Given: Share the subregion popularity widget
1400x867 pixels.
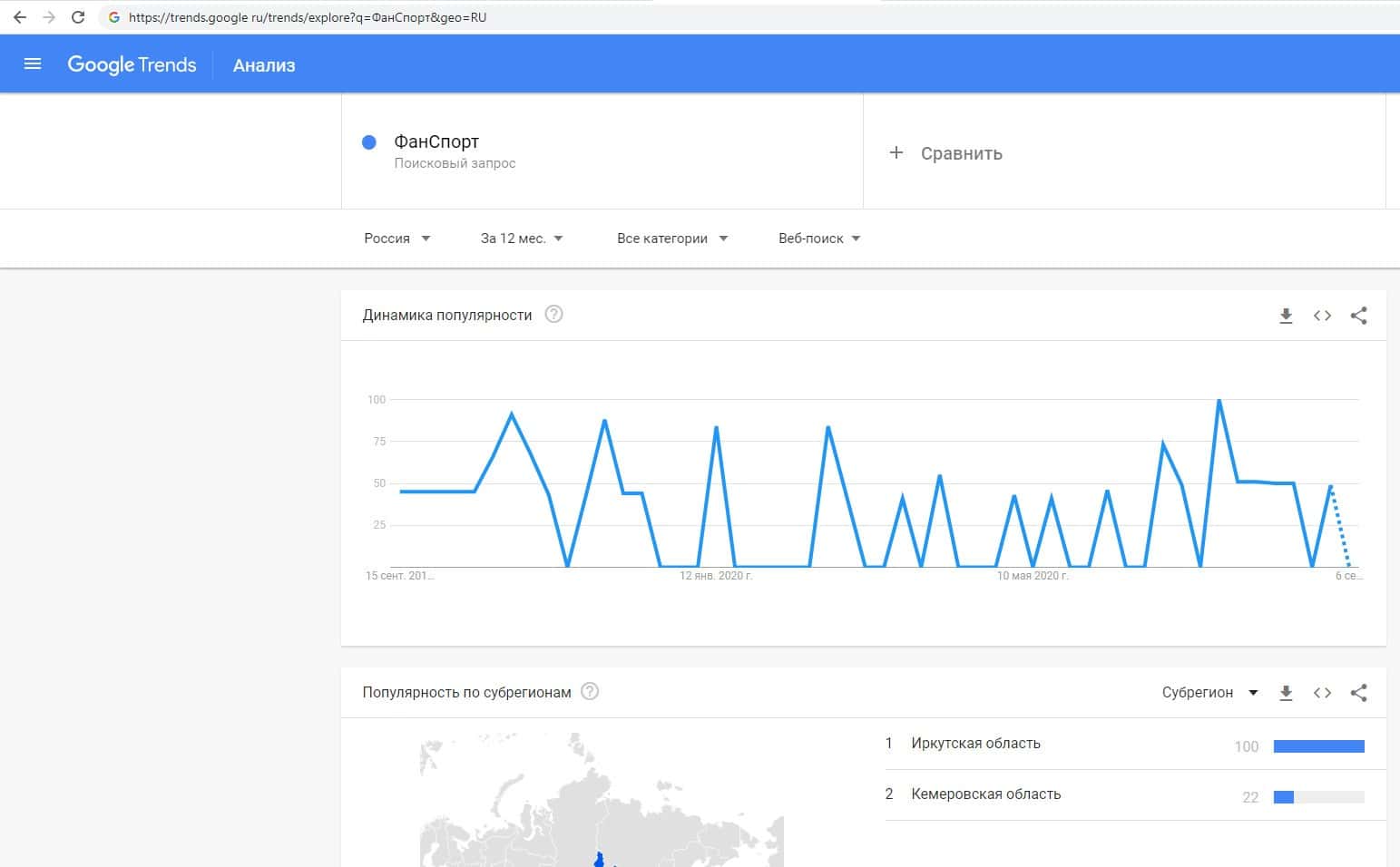Looking at the screenshot, I should coord(1358,693).
